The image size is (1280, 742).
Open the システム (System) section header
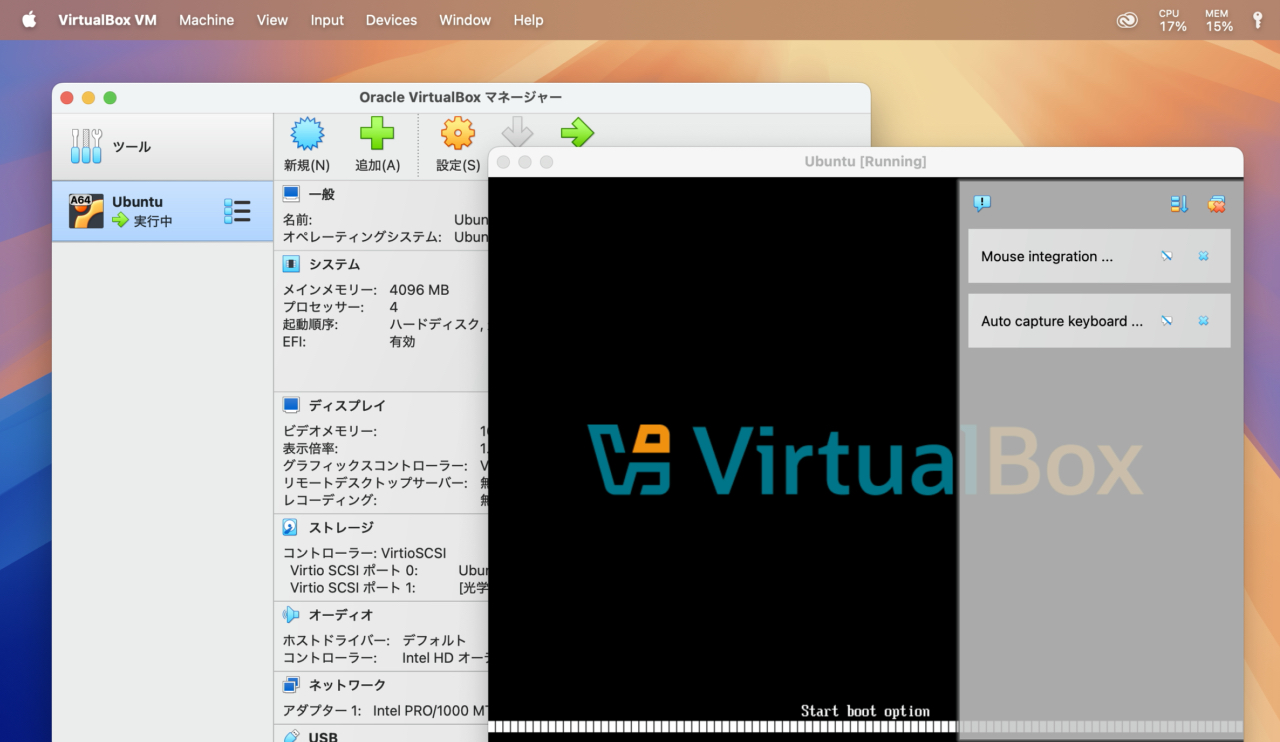tap(334, 264)
